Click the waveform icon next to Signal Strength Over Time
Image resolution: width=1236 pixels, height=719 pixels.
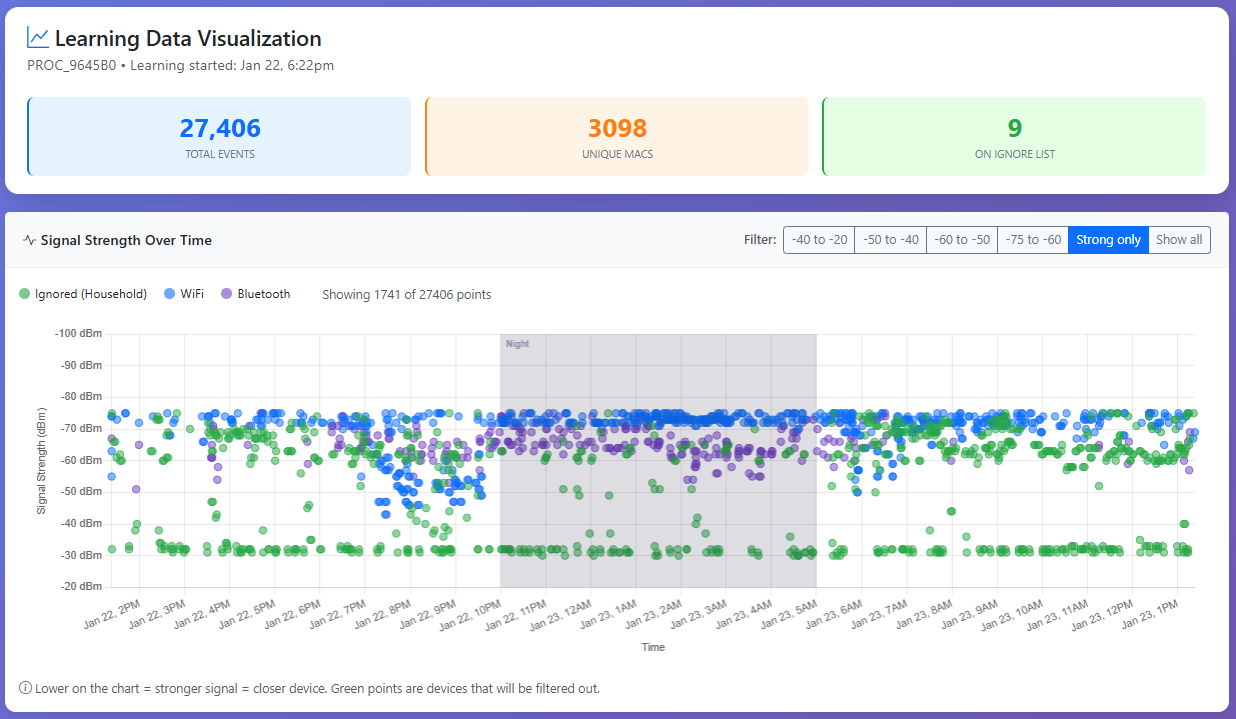(28, 240)
